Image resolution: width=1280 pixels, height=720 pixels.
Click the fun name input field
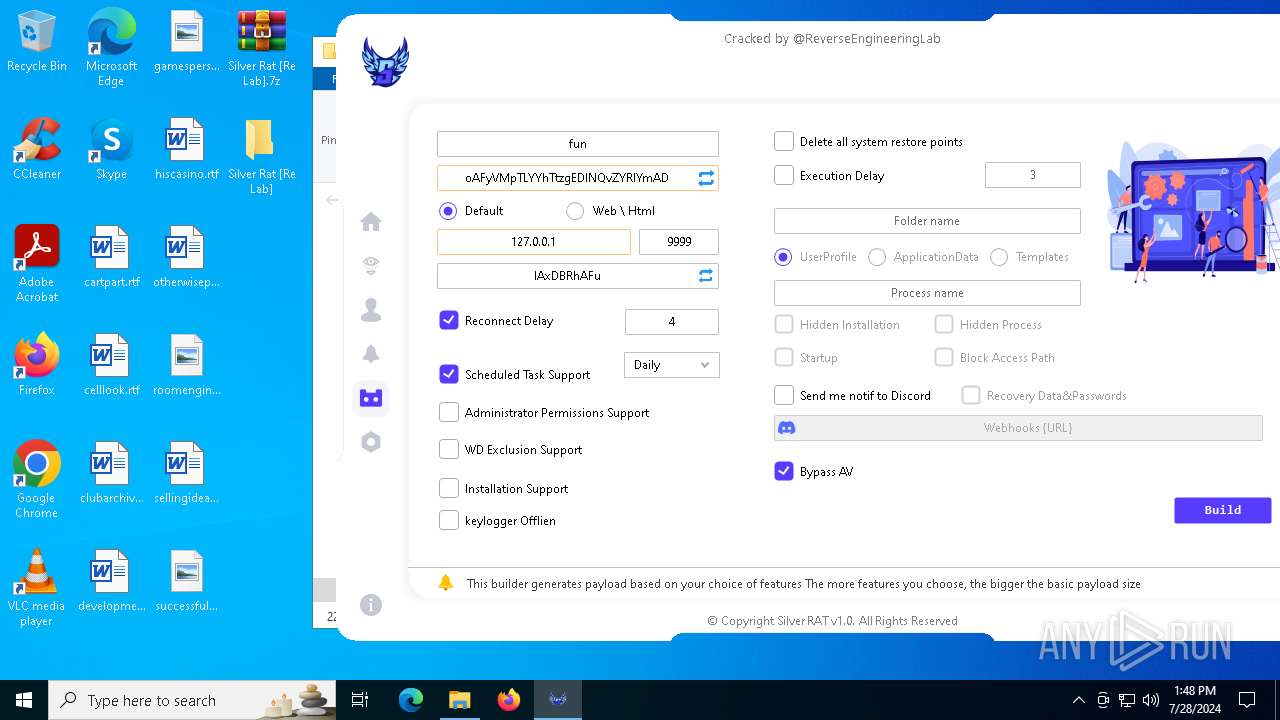pos(578,143)
